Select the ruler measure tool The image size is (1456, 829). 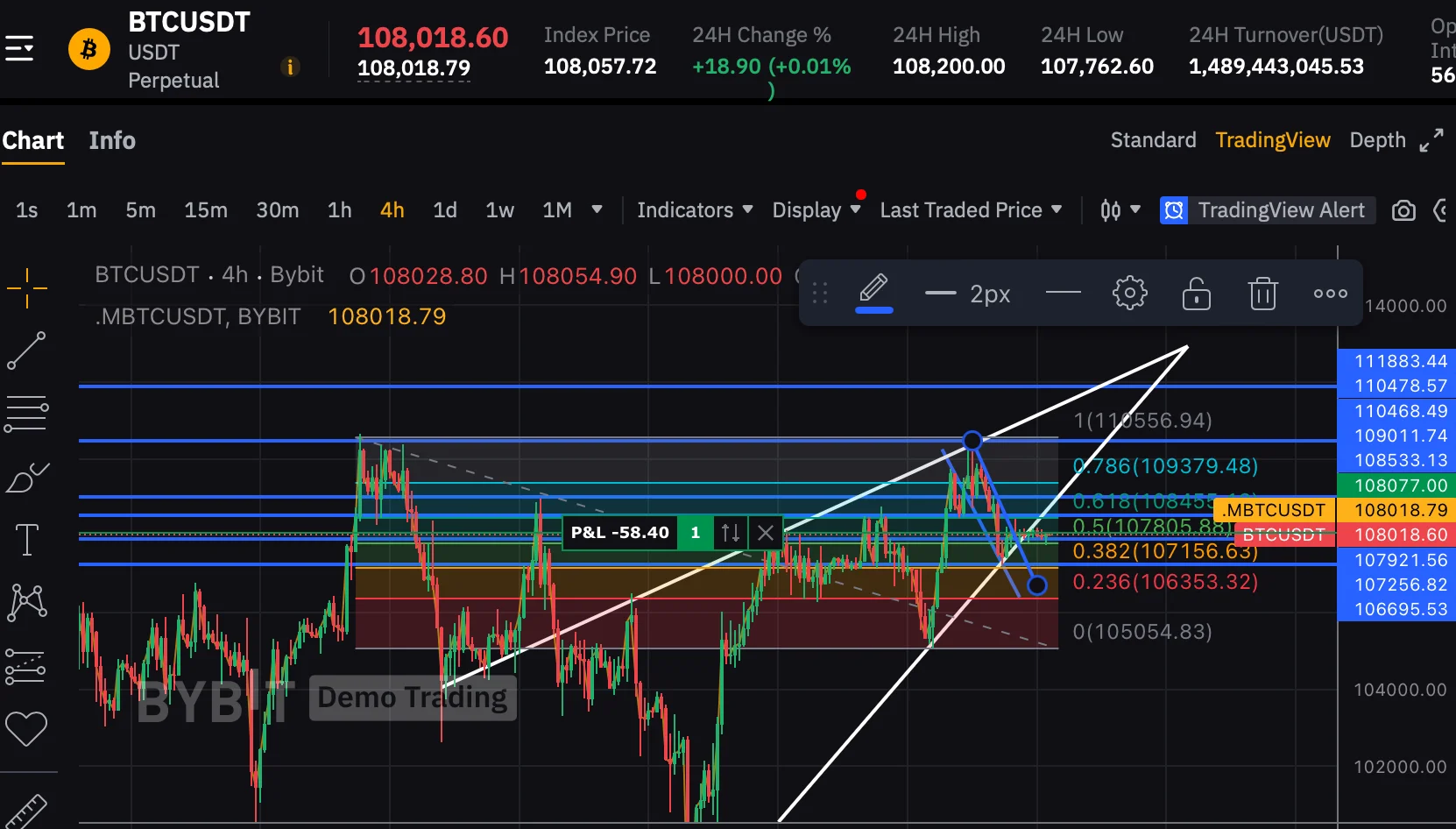point(26,811)
